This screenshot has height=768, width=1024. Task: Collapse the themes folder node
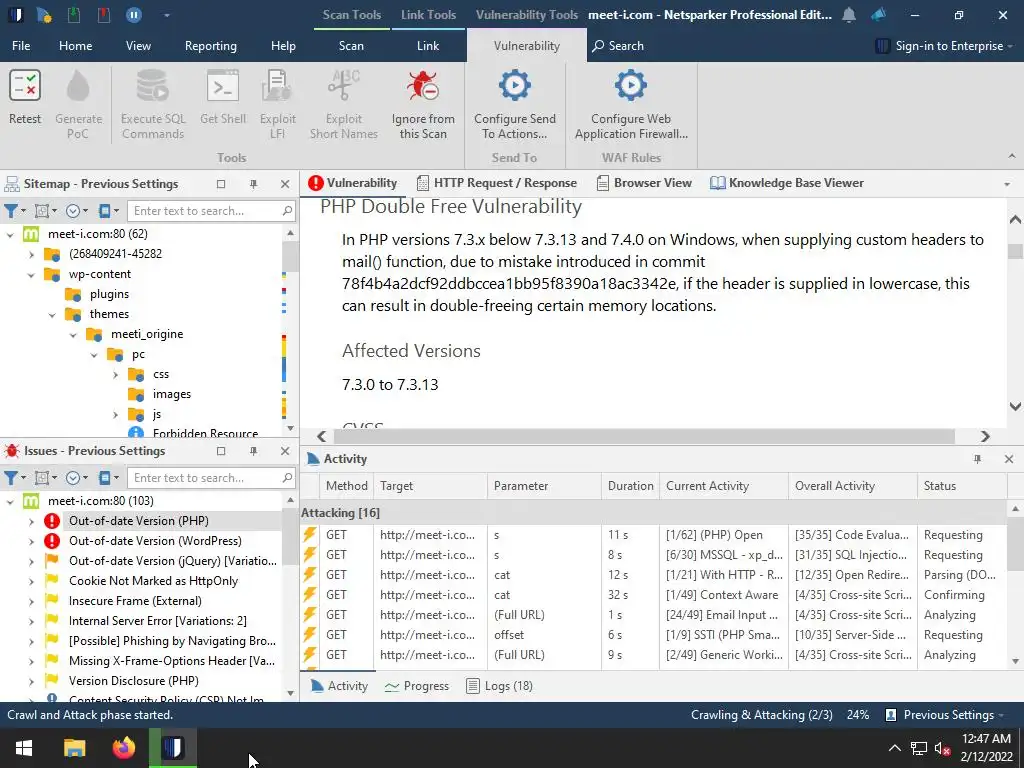pos(52,315)
